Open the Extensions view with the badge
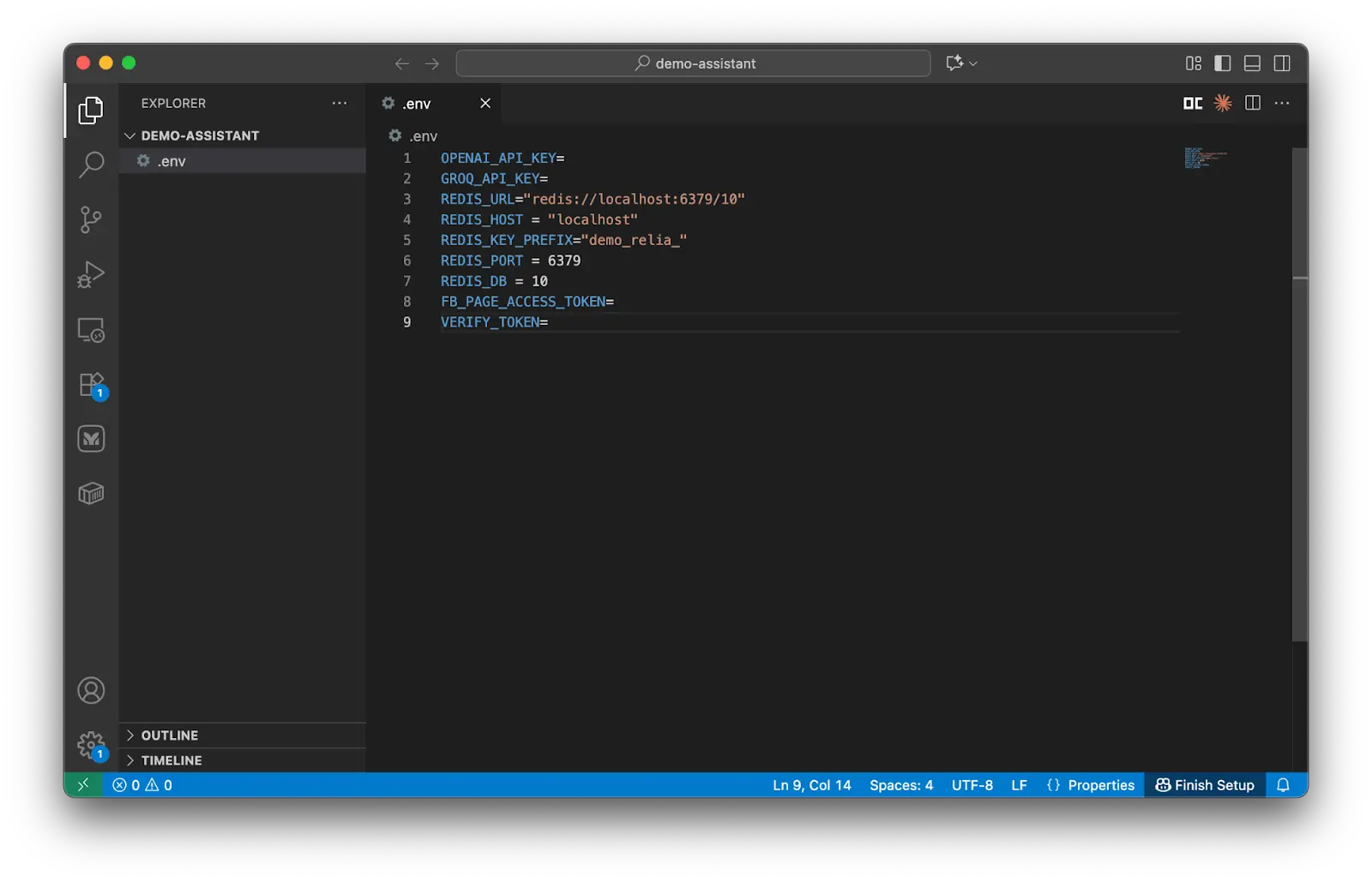Viewport: 1372px width, 882px height. (90, 385)
